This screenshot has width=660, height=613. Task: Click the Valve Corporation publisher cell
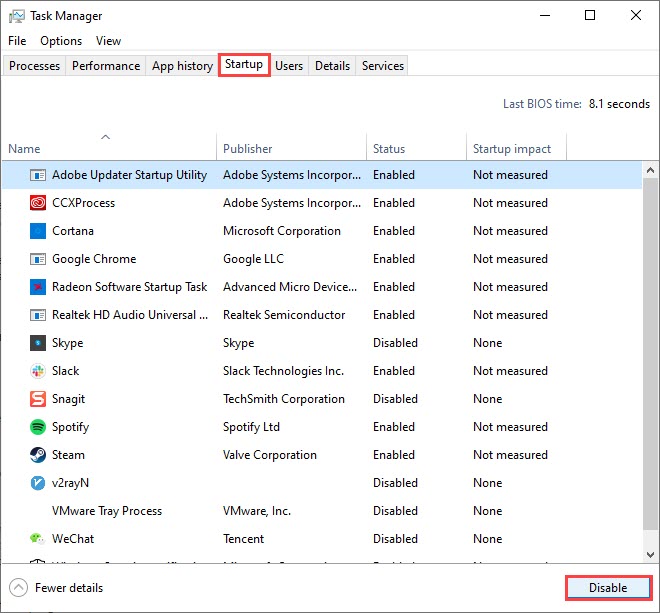(x=270, y=455)
